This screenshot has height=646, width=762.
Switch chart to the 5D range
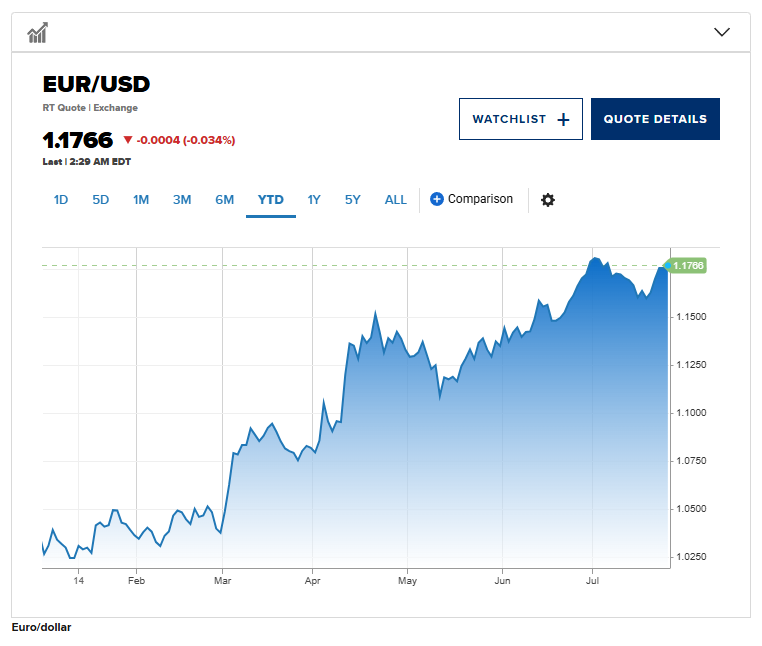(x=101, y=199)
